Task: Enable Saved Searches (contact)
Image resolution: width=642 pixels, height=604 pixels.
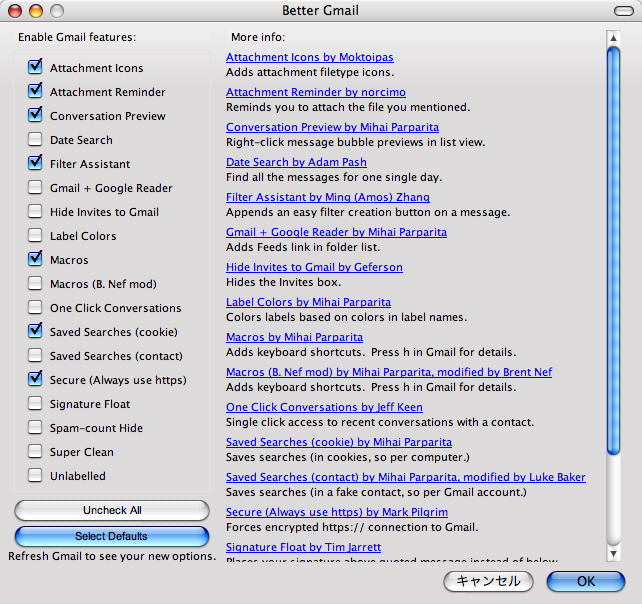Action: point(35,355)
